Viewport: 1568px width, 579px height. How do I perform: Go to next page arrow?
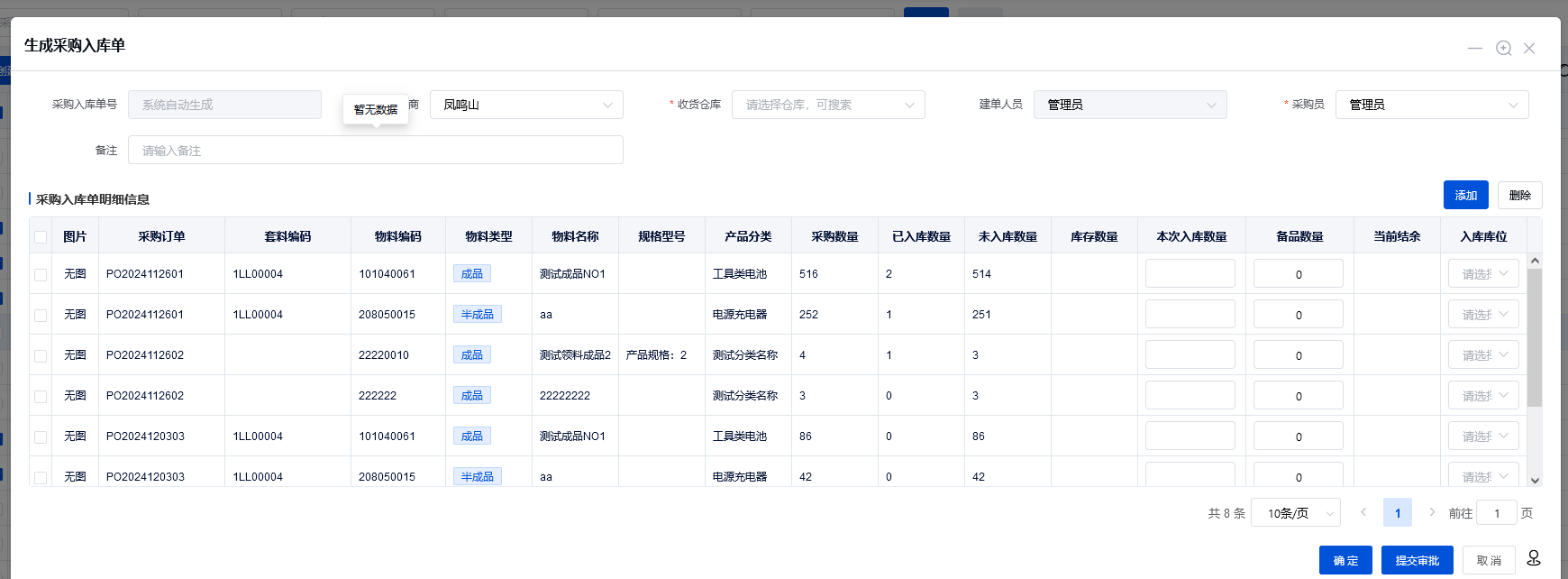pyautogui.click(x=1432, y=512)
